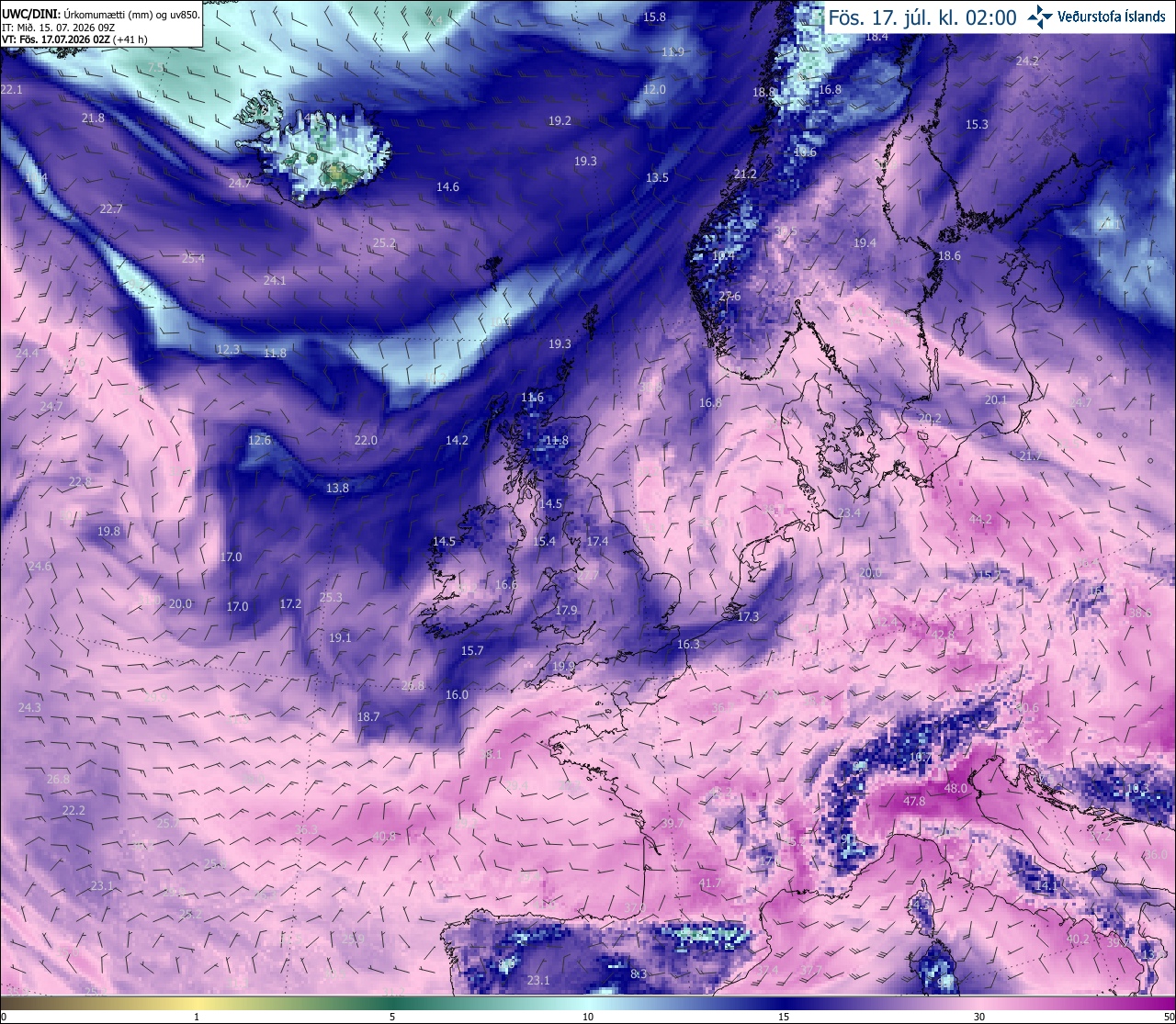Click the 40.8 value over Bay of Biscay
The image size is (1176, 1024).
[x=384, y=836]
